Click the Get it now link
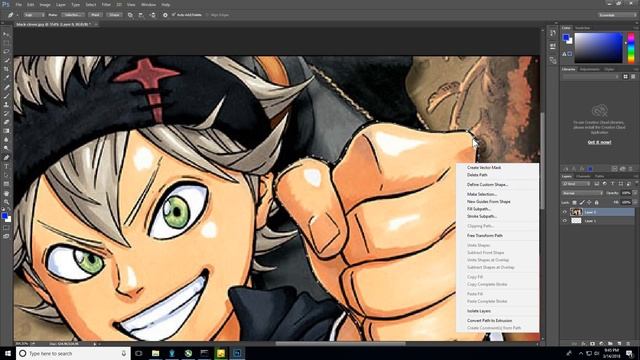This screenshot has width=640, height=360. (x=599, y=142)
